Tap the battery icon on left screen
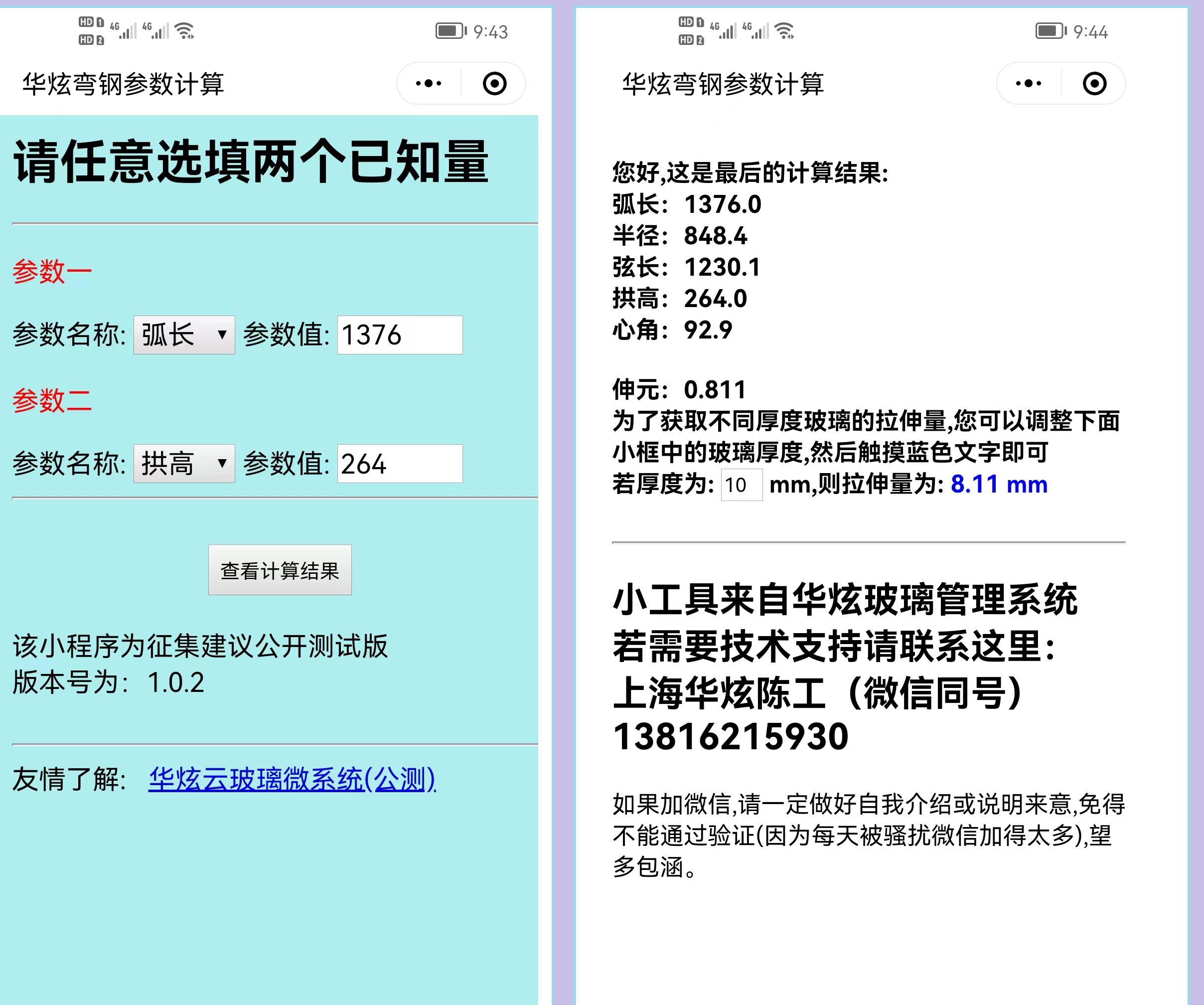The image size is (1204, 1005). (x=451, y=30)
